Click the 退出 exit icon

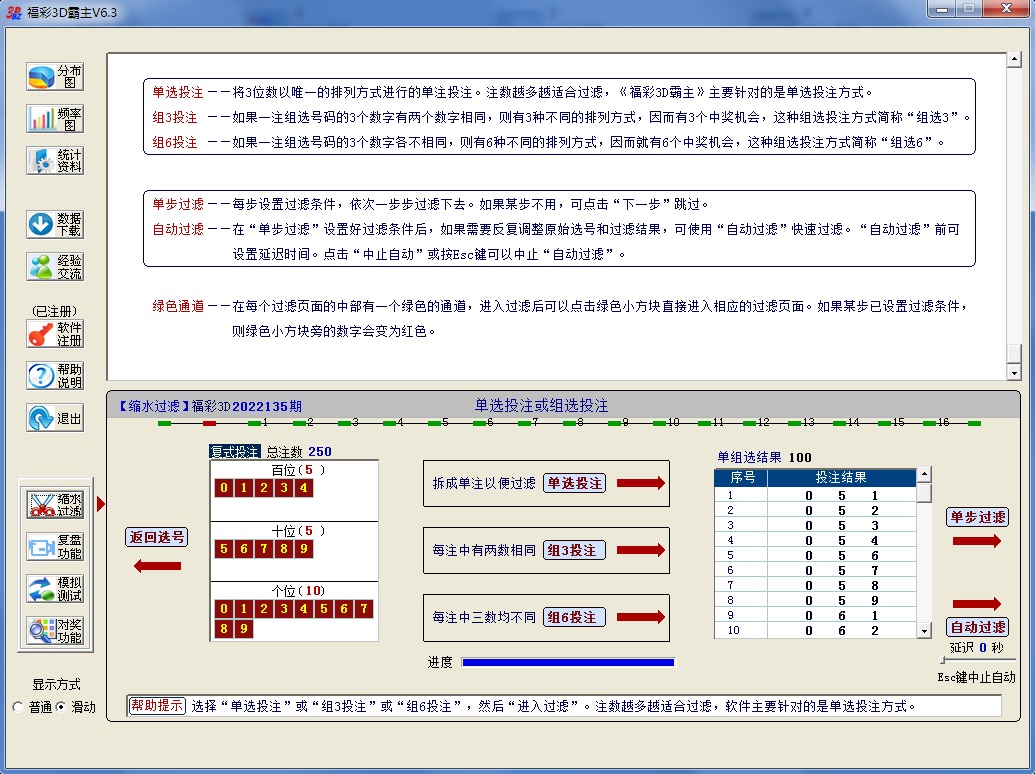coord(55,418)
